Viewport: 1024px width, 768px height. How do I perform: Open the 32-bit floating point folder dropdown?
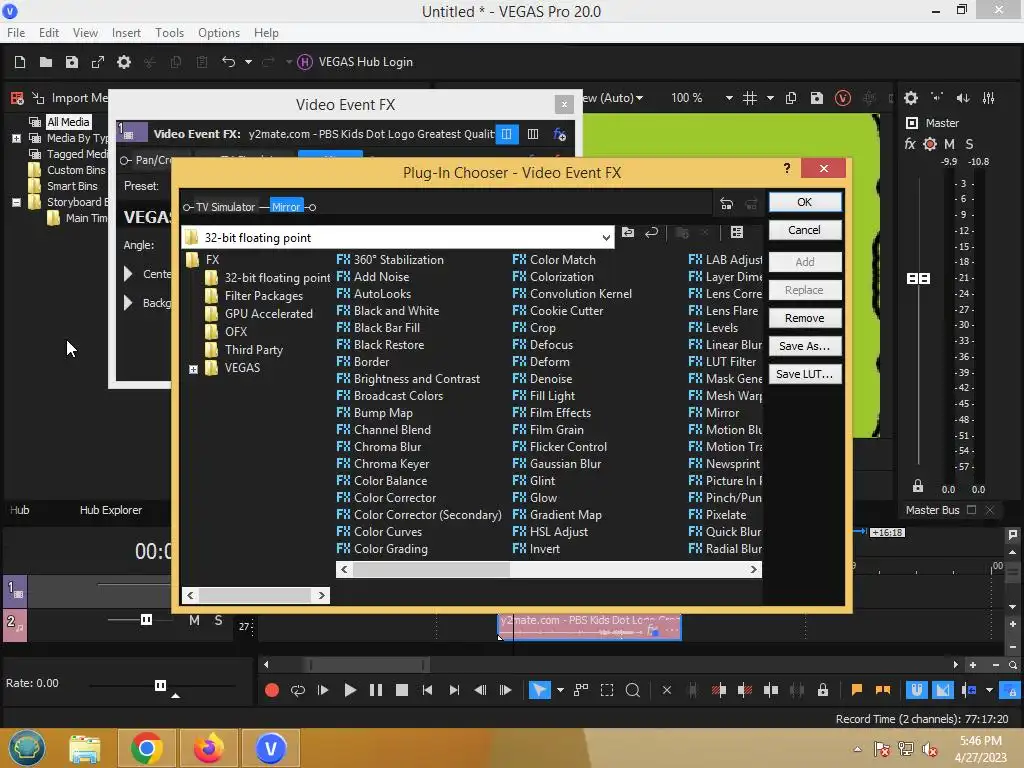click(606, 238)
